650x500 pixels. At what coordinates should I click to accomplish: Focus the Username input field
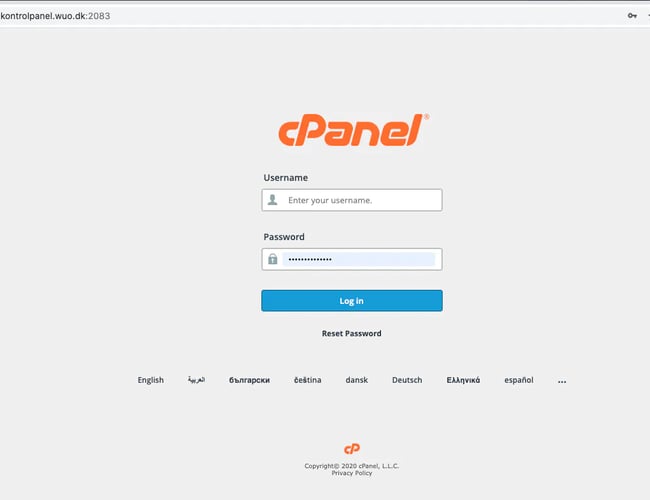(352, 200)
